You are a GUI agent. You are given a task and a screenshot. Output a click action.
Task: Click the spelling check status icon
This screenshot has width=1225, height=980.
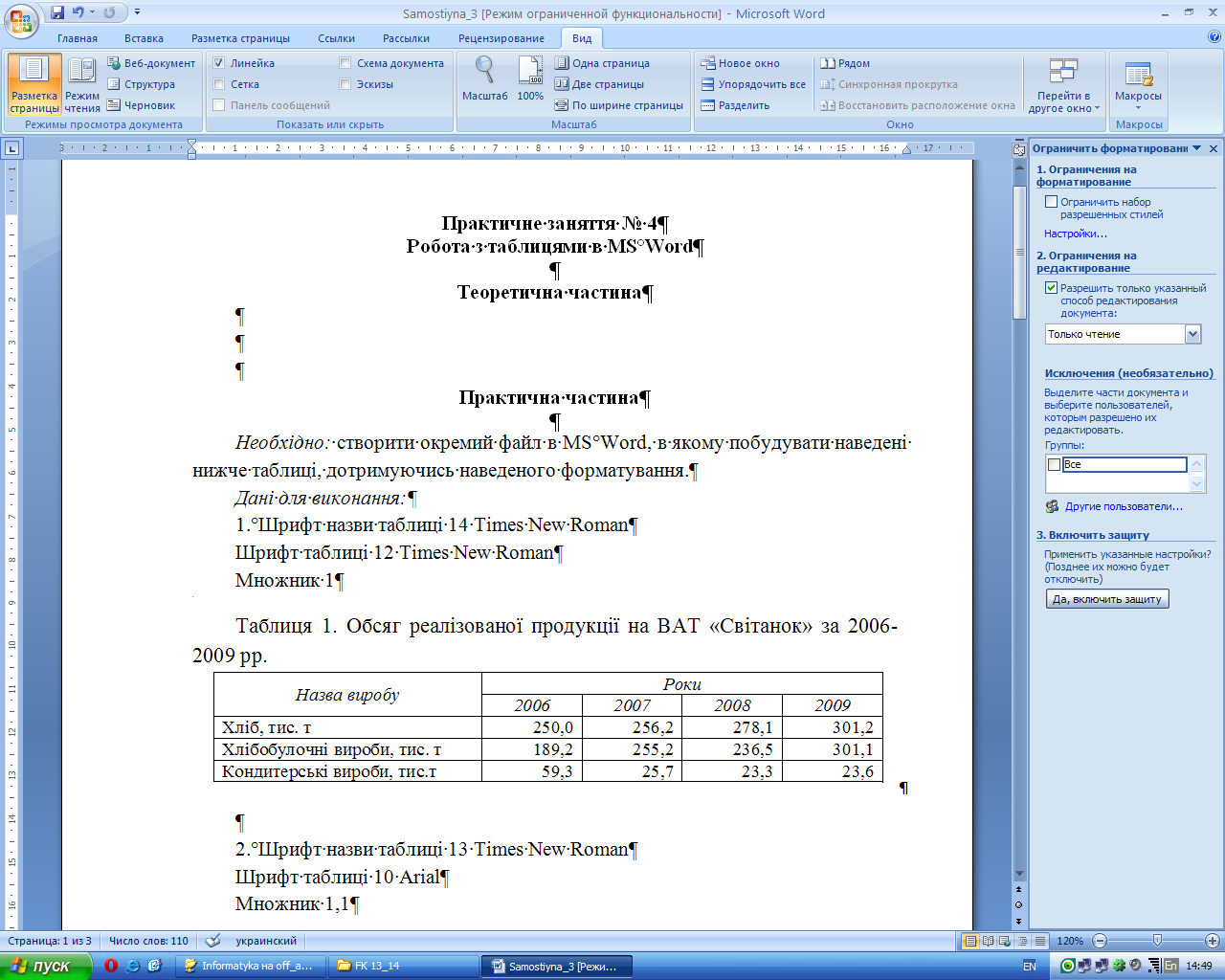point(213,941)
